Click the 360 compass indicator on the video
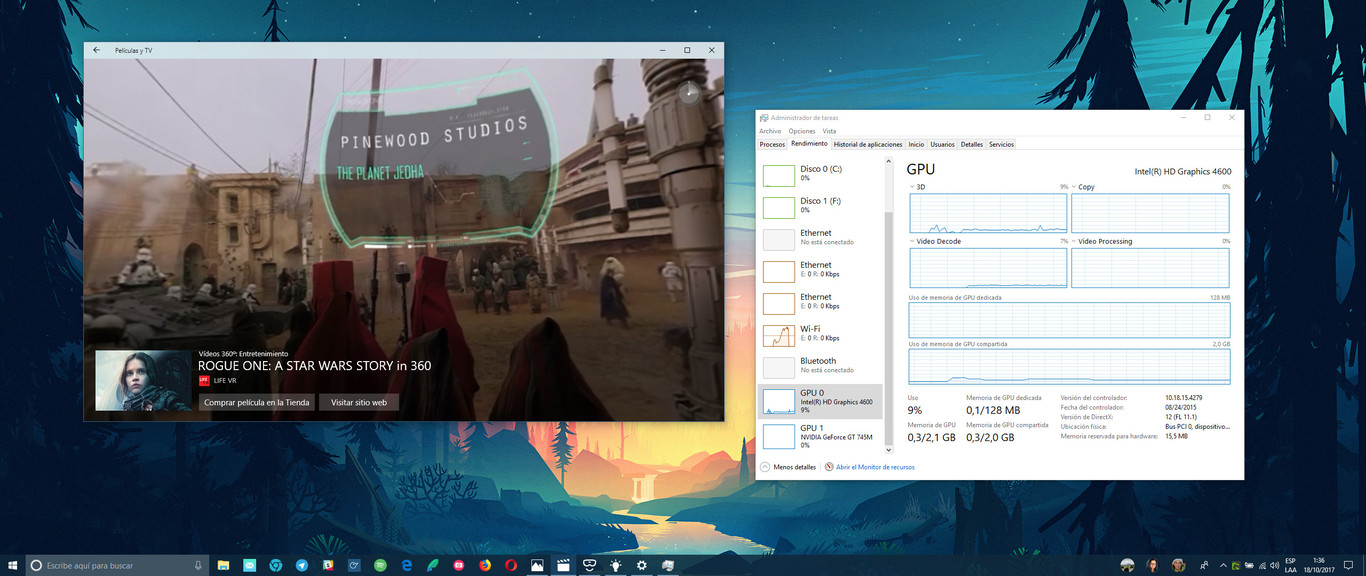This screenshot has width=1366, height=576. [688, 93]
